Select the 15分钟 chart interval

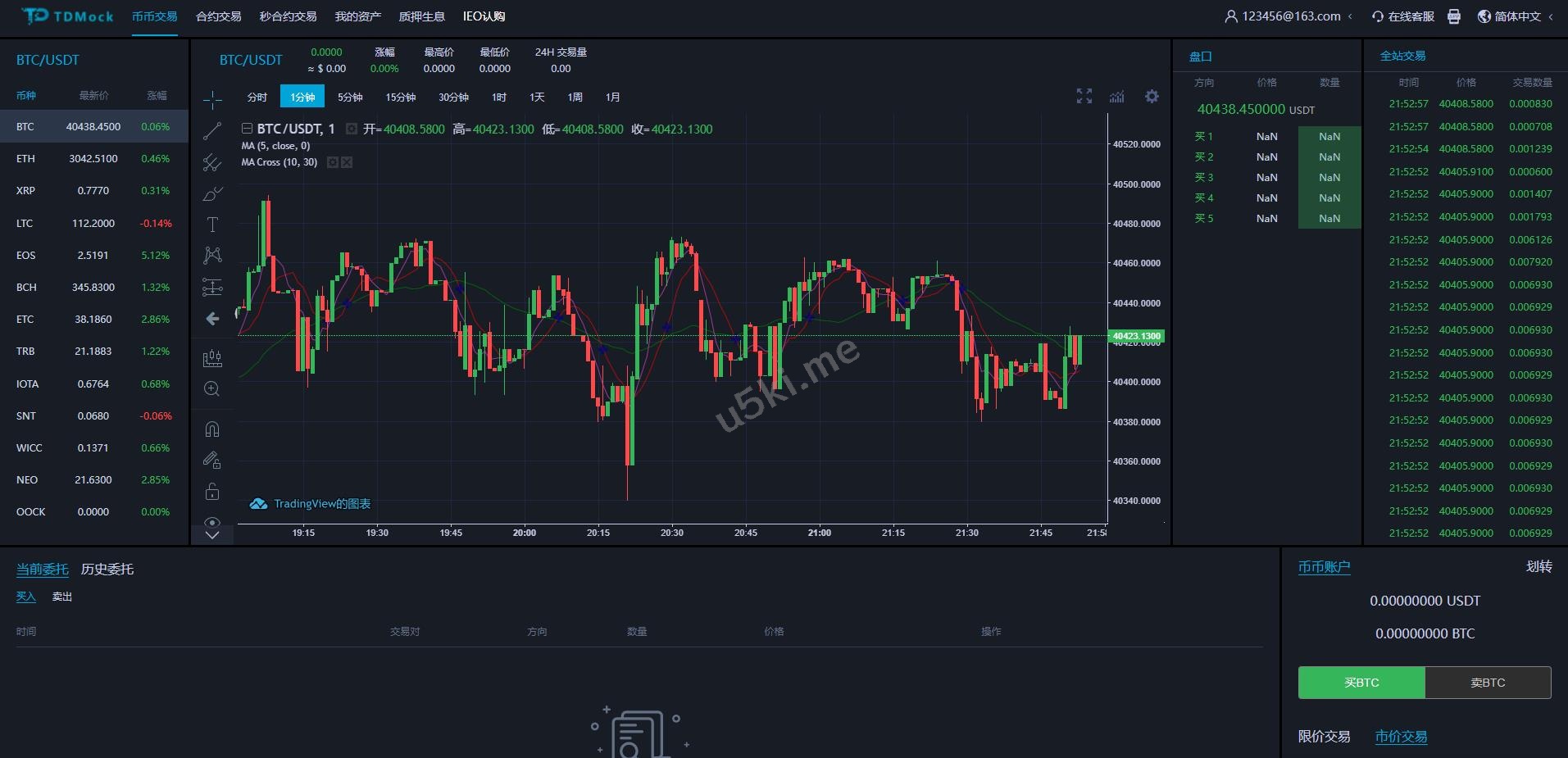pos(401,97)
